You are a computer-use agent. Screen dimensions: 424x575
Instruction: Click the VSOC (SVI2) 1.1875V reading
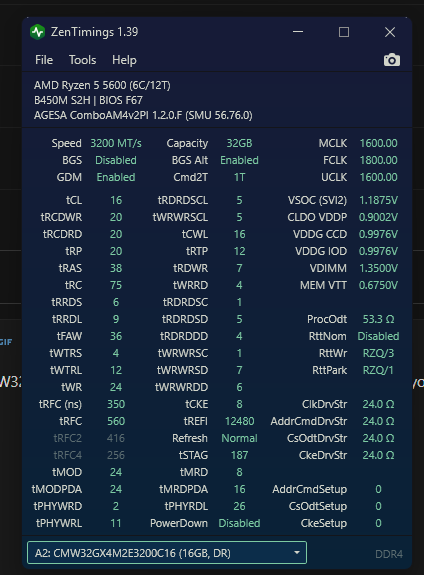tap(378, 200)
